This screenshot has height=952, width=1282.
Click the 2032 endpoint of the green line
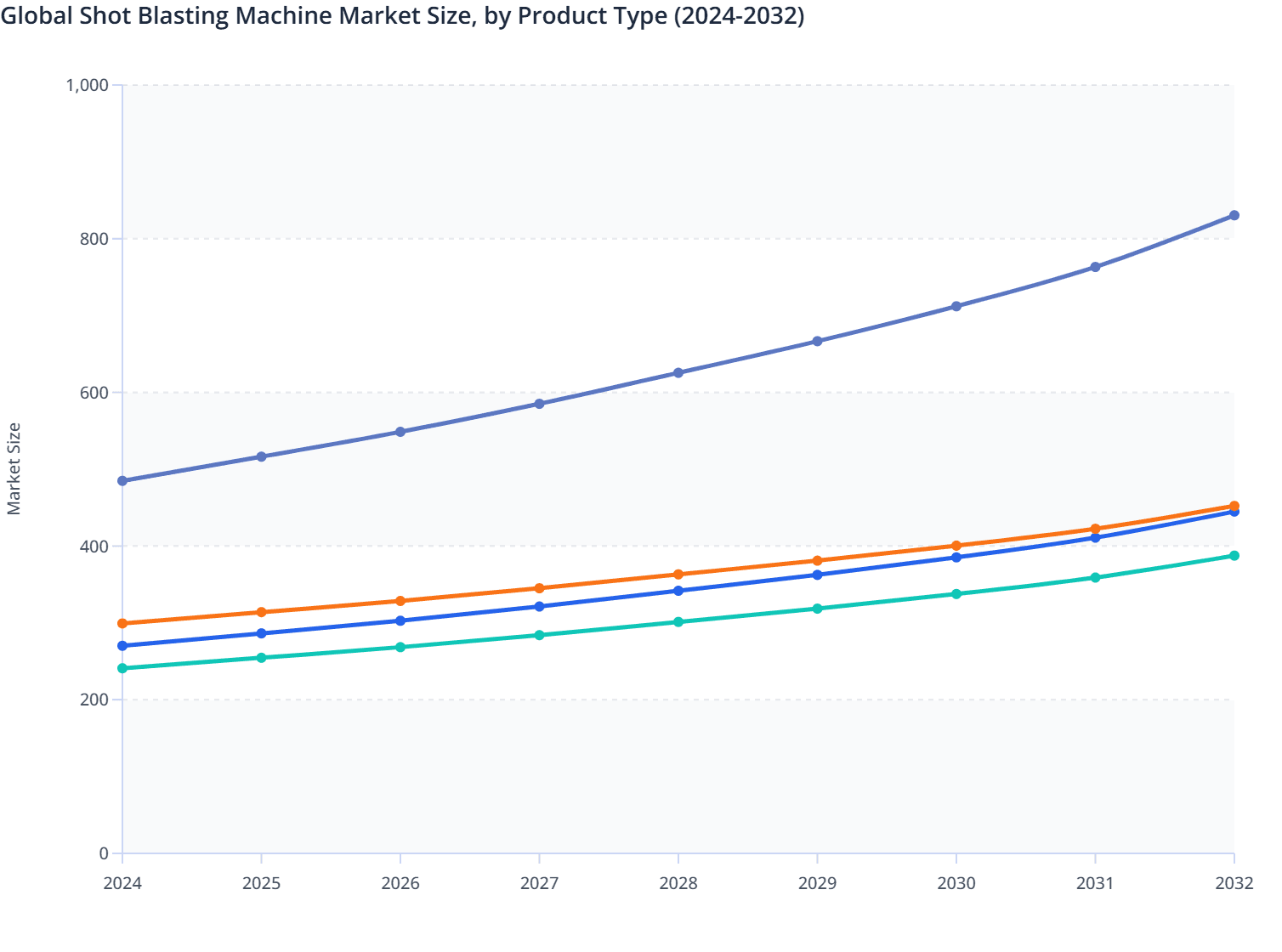tap(1234, 556)
